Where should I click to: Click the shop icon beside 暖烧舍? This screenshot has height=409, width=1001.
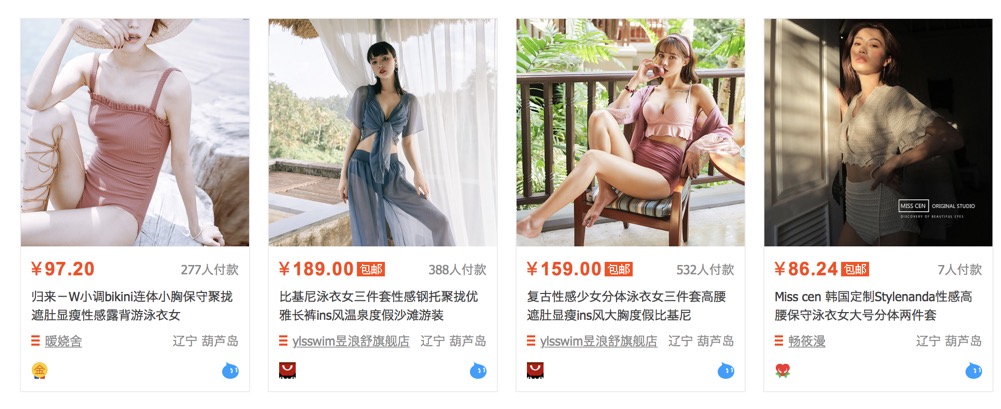(35, 341)
